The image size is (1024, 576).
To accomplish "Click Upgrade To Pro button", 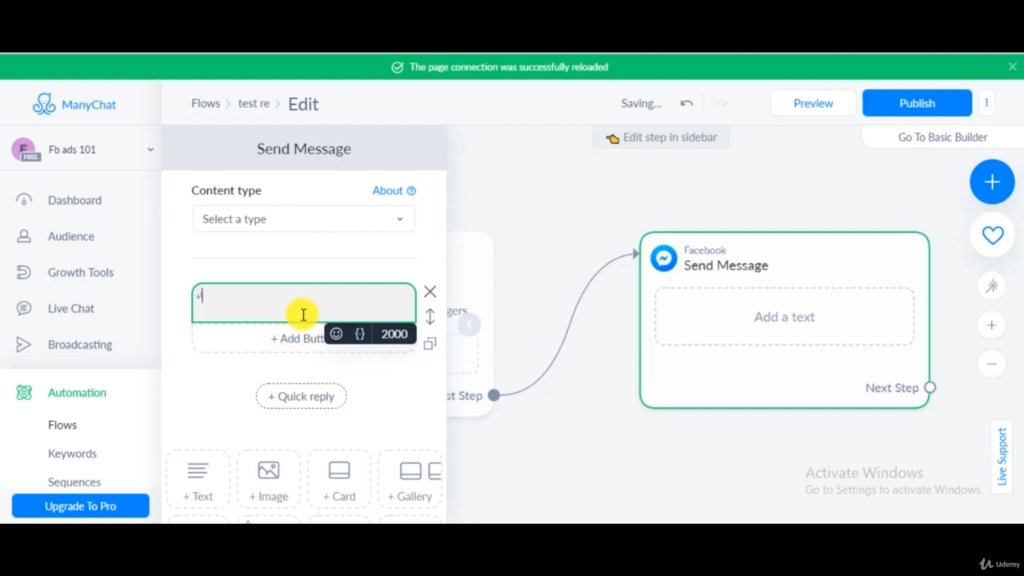I will pyautogui.click(x=80, y=506).
